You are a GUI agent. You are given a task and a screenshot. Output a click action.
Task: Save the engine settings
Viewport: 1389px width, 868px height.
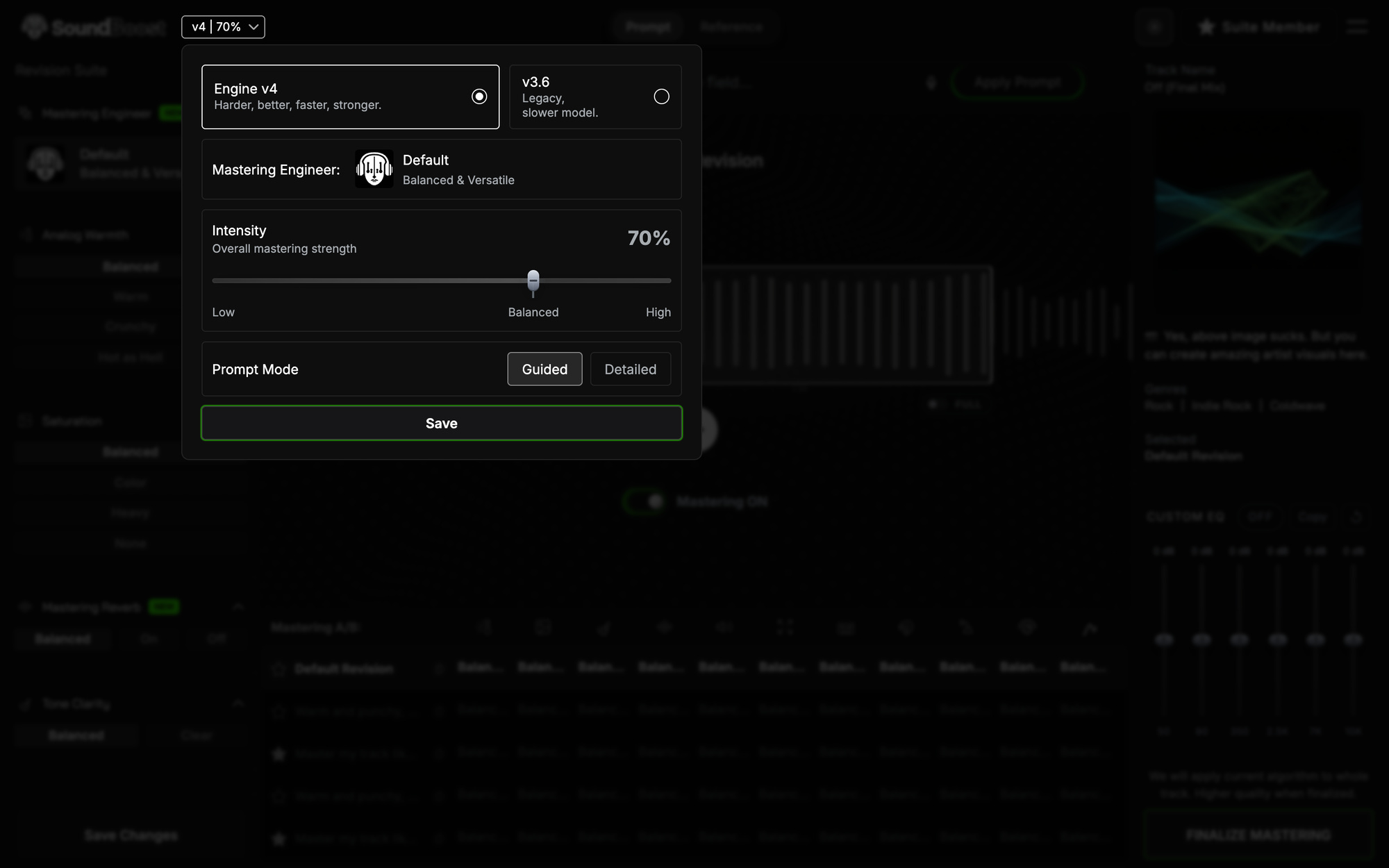441,423
